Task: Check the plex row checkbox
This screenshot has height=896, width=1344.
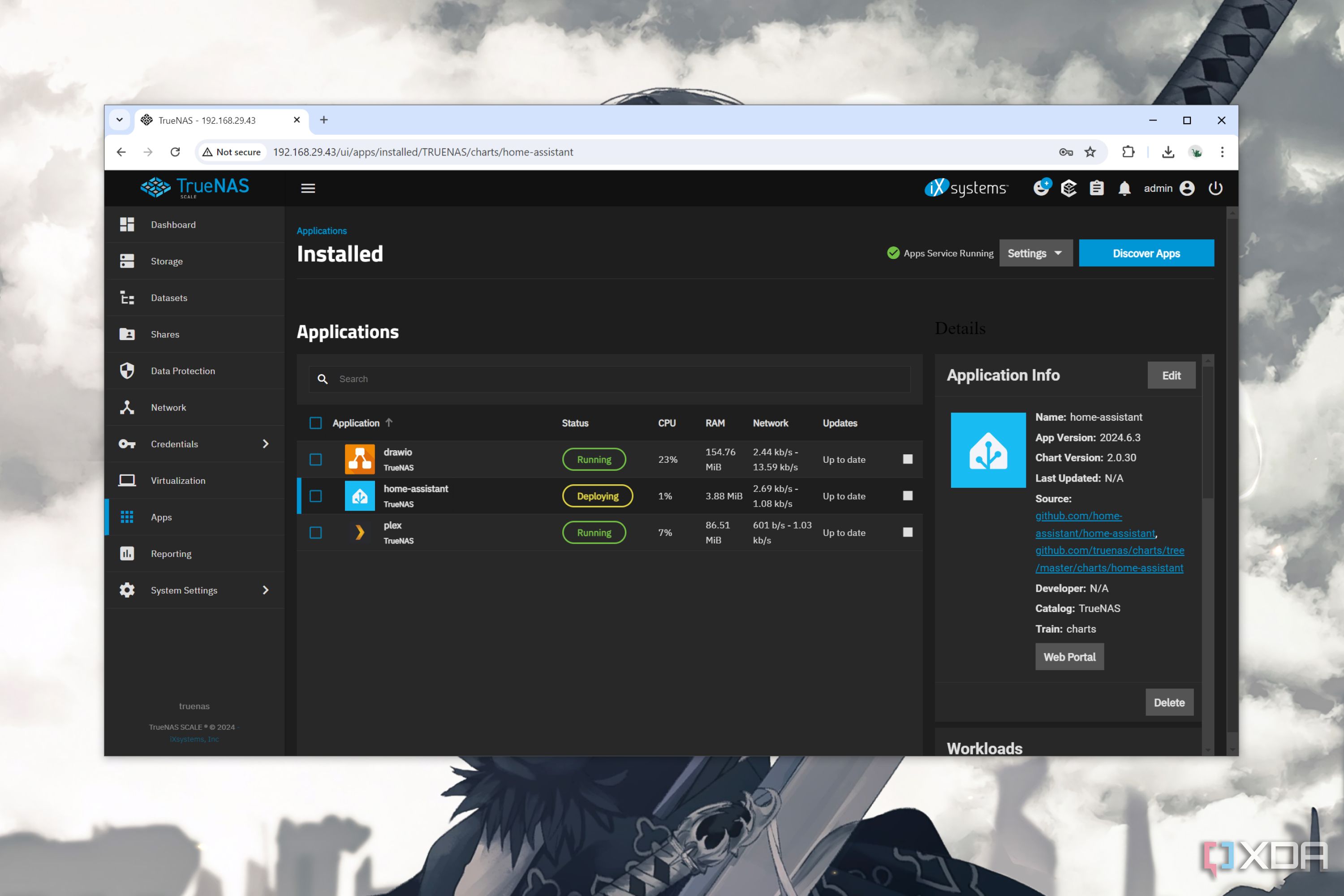Action: [x=315, y=533]
